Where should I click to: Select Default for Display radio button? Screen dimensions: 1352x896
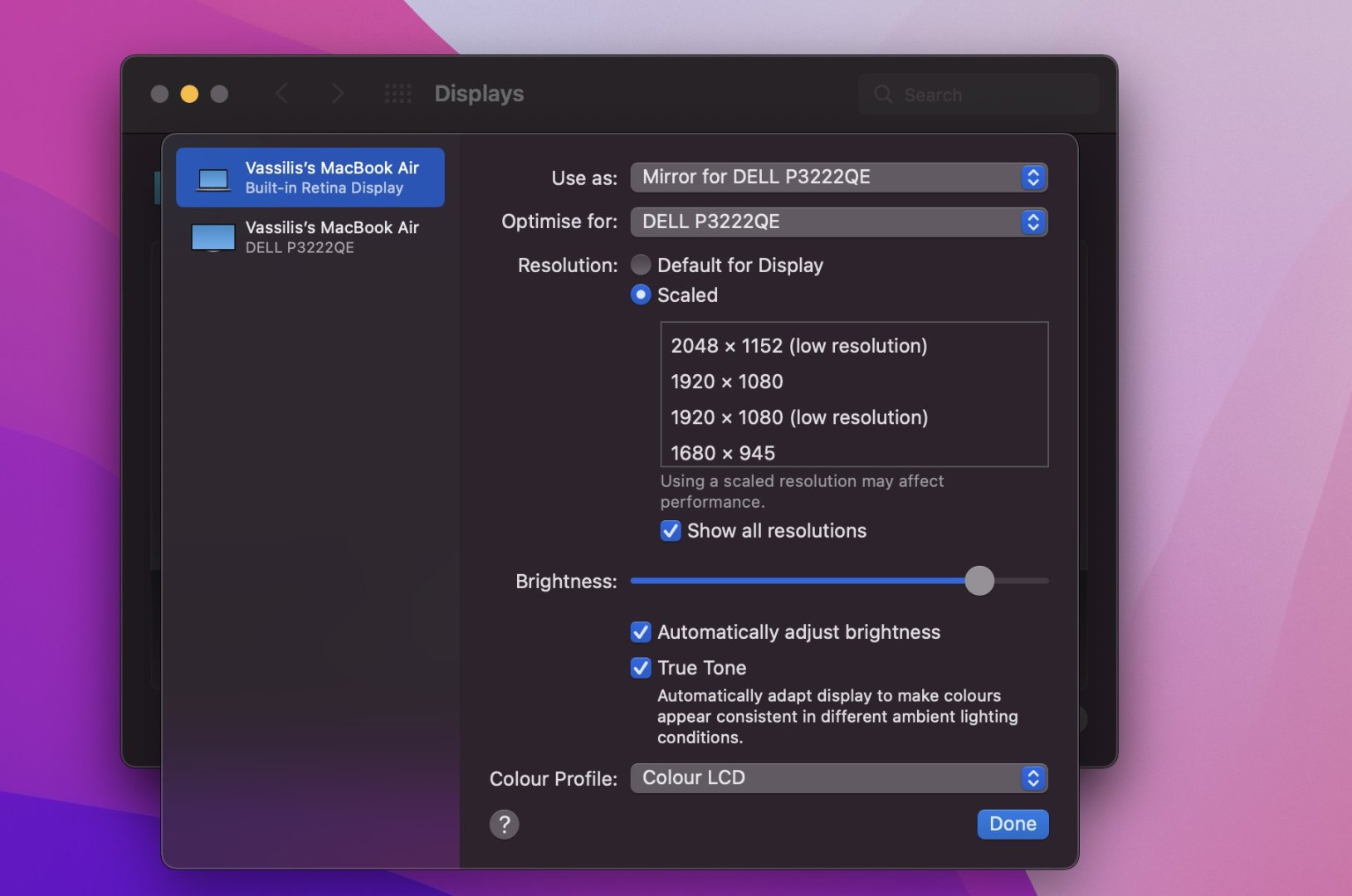point(641,265)
